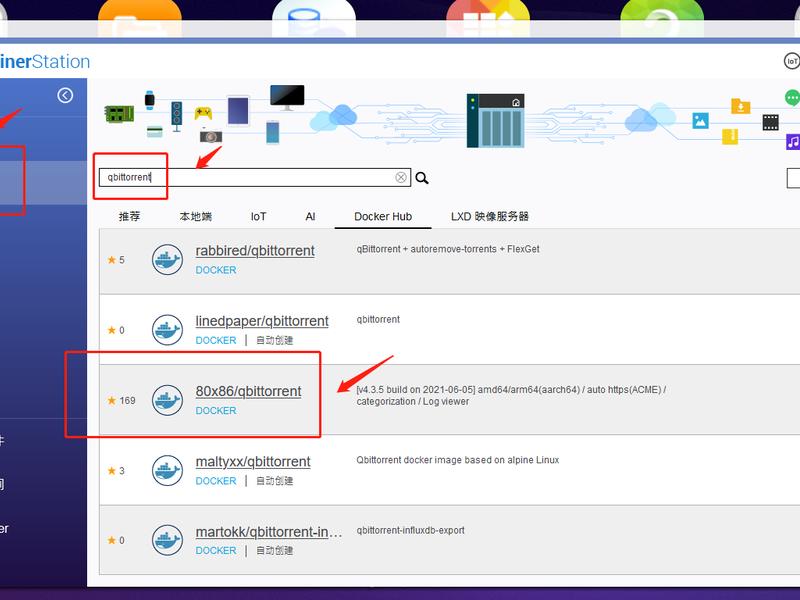
Task: Open the IoT icon at top right
Action: (x=791, y=61)
